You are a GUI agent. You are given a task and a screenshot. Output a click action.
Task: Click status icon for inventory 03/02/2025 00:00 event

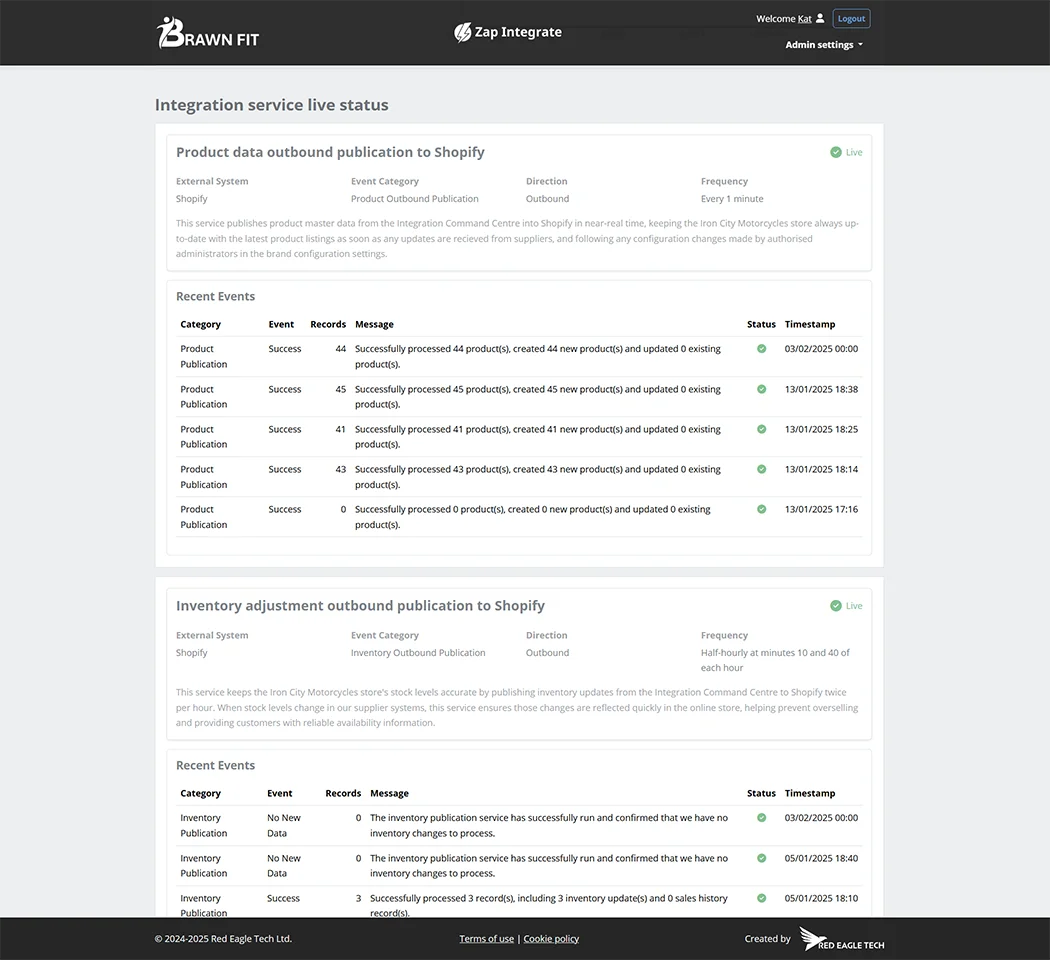761,818
